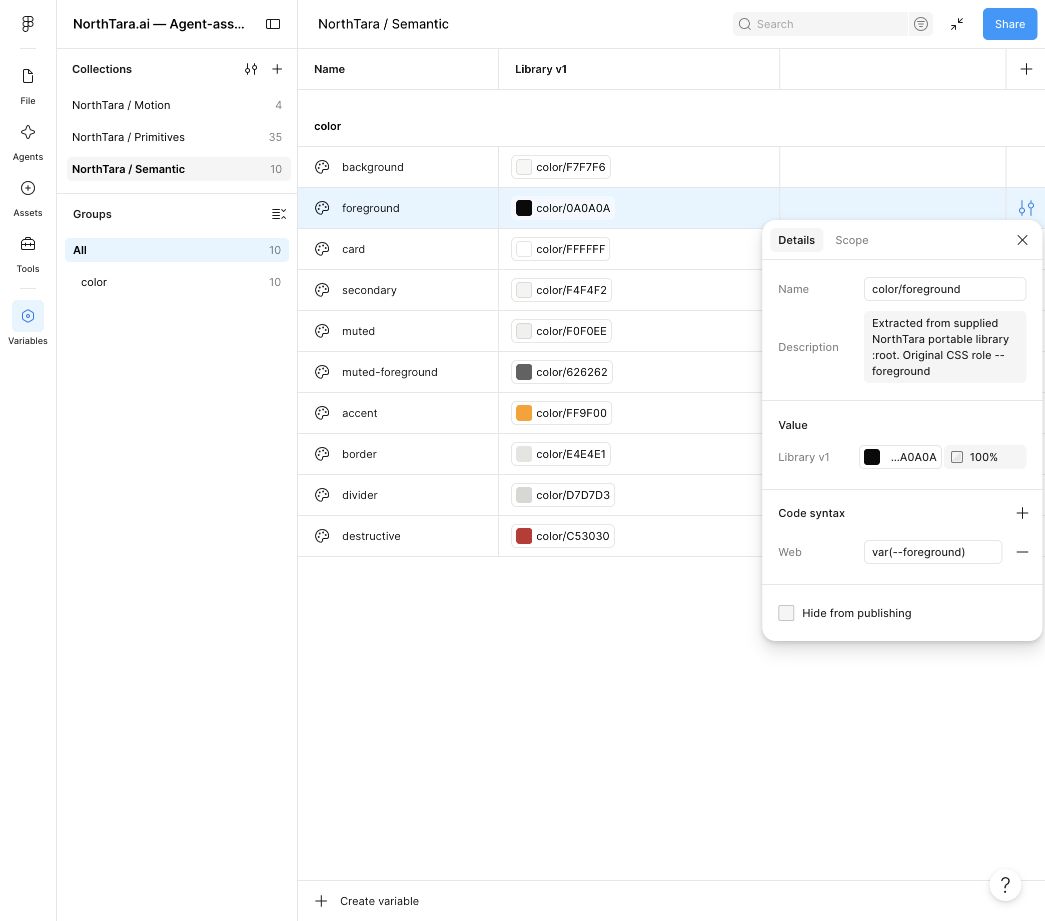Open the Tools sidebar item
This screenshot has width=1045, height=921.
pyautogui.click(x=27, y=254)
